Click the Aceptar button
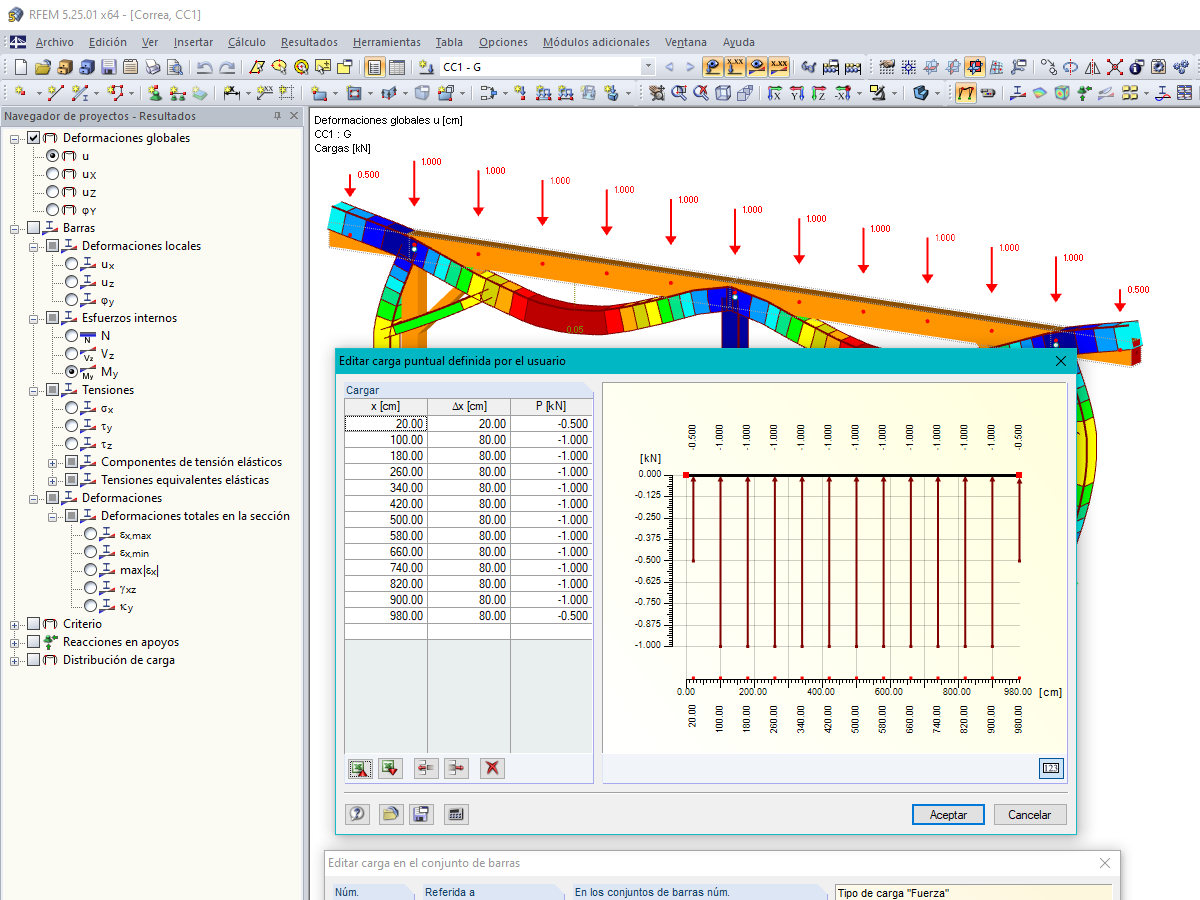This screenshot has height=900, width=1200. click(948, 815)
